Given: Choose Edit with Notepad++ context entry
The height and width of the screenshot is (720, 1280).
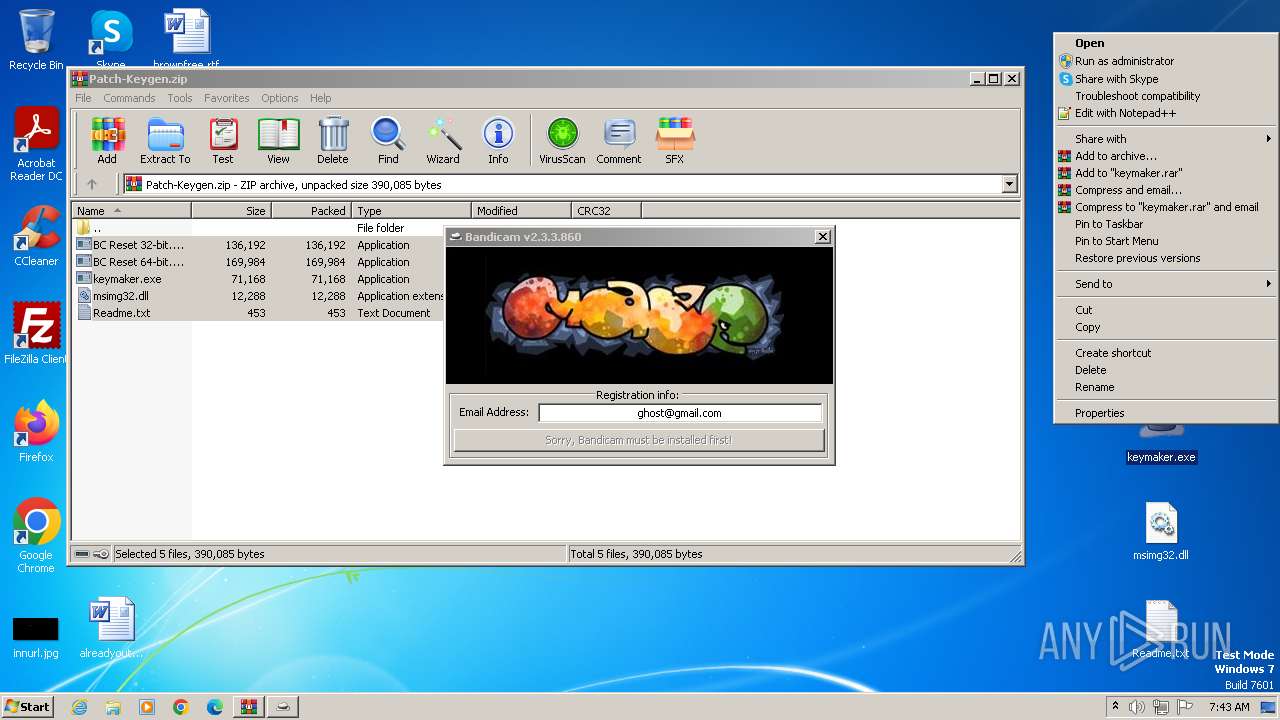Looking at the screenshot, I should pyautogui.click(x=1166, y=113).
